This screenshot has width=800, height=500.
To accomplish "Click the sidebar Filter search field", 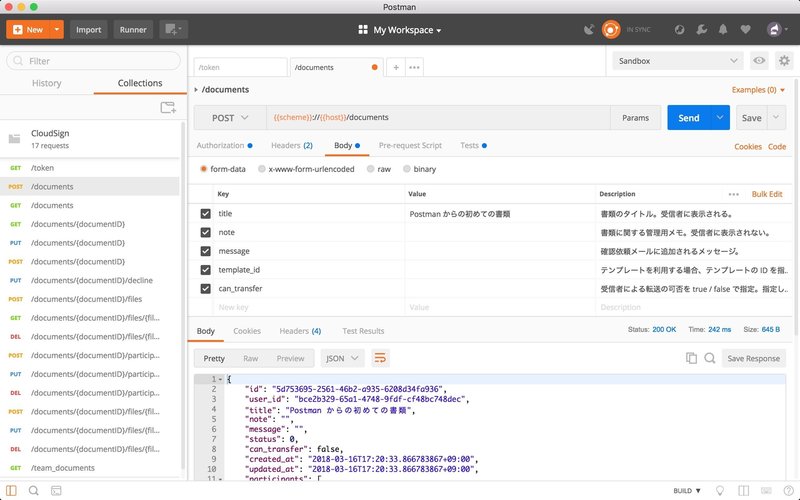I will tap(93, 61).
